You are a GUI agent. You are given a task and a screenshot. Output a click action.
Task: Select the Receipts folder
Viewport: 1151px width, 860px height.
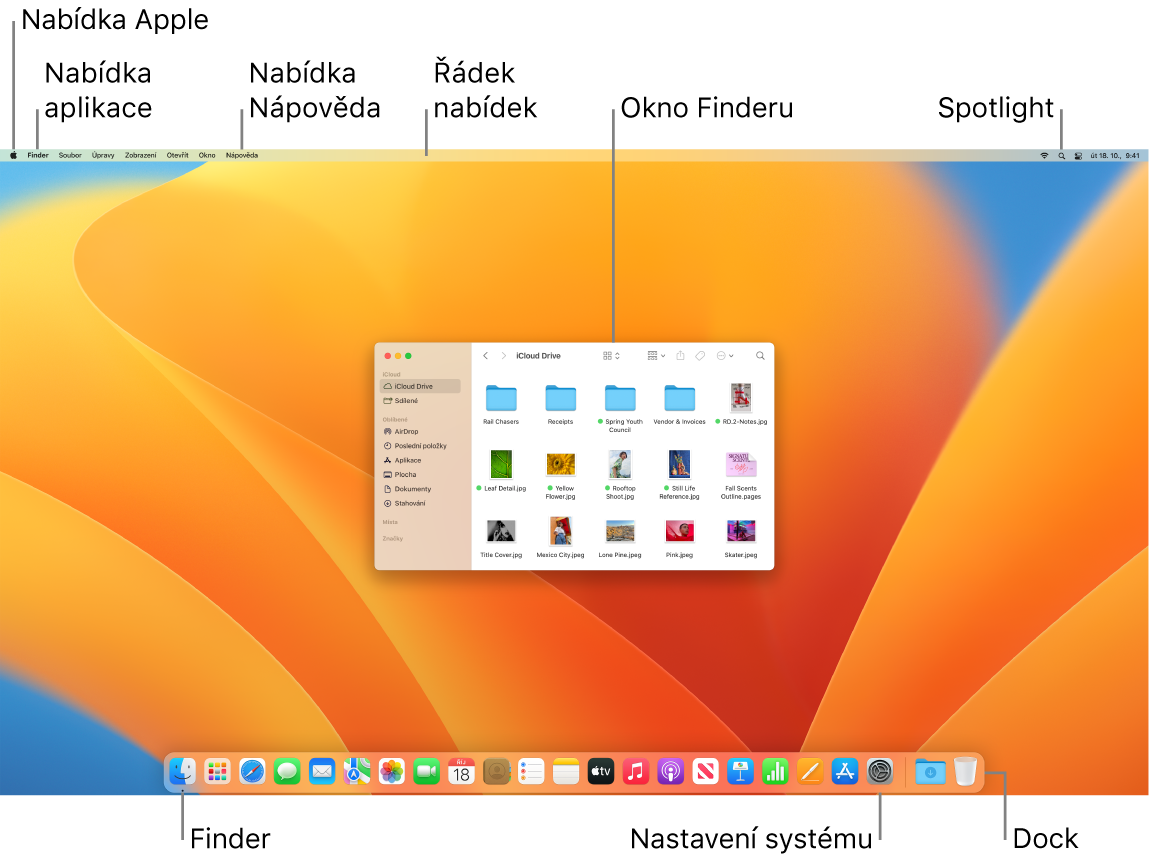(561, 398)
